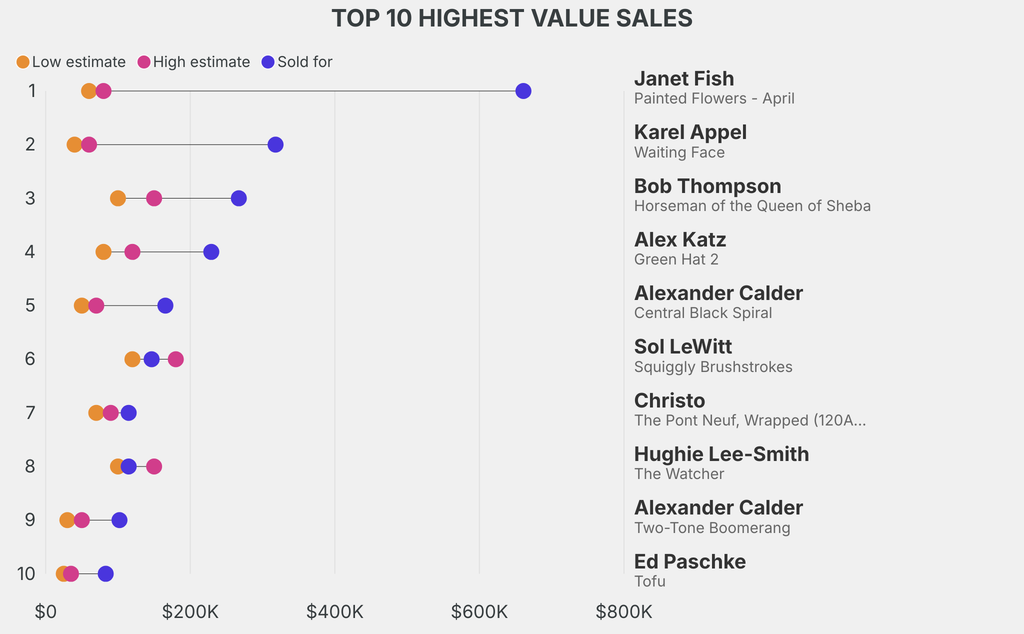Select row 9 blue sold-for dot
Viewport: 1024px width, 634px height.
pyautogui.click(x=120, y=520)
